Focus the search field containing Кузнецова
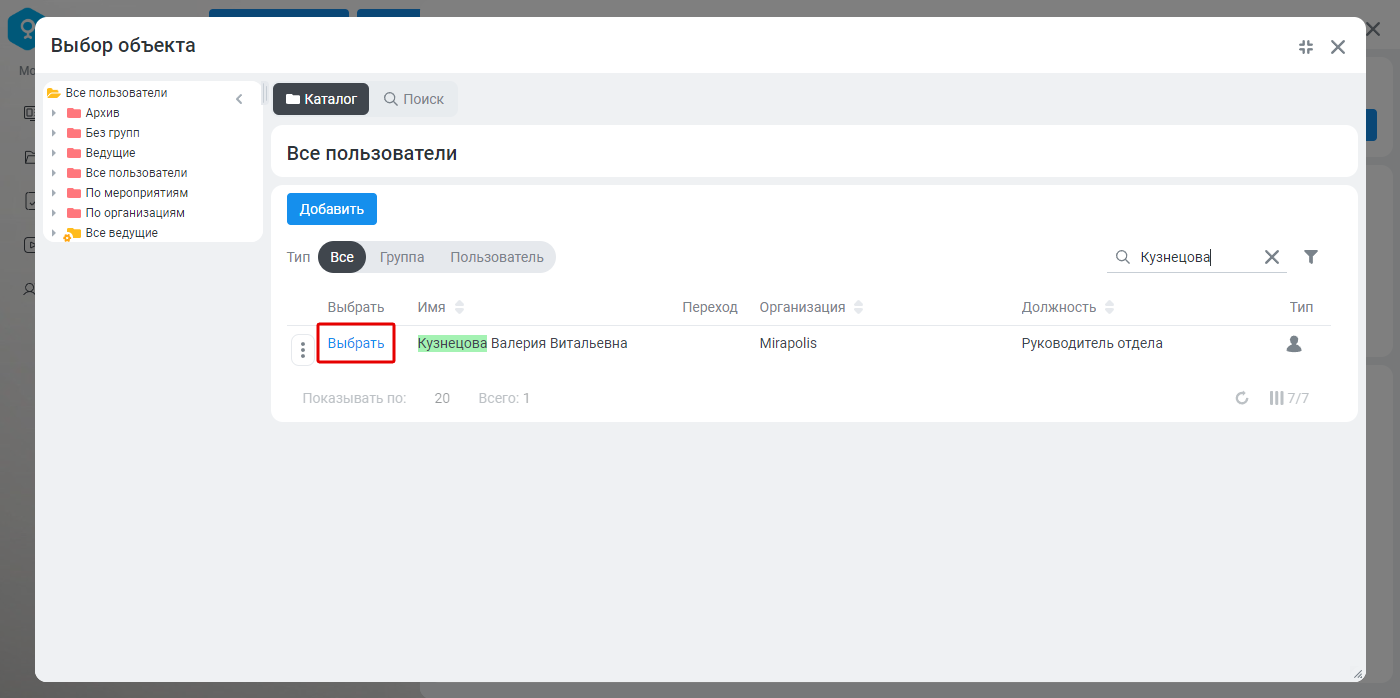The height and width of the screenshot is (698, 1400). coord(1197,257)
